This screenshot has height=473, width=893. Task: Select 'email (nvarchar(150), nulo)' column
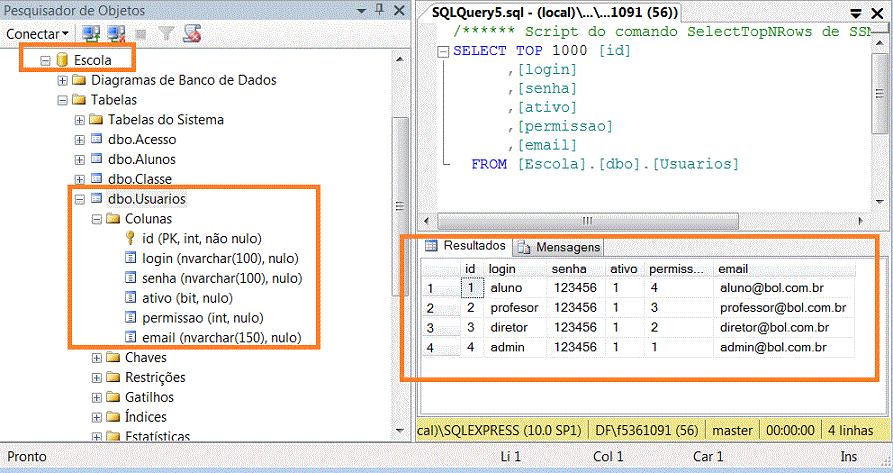point(222,338)
